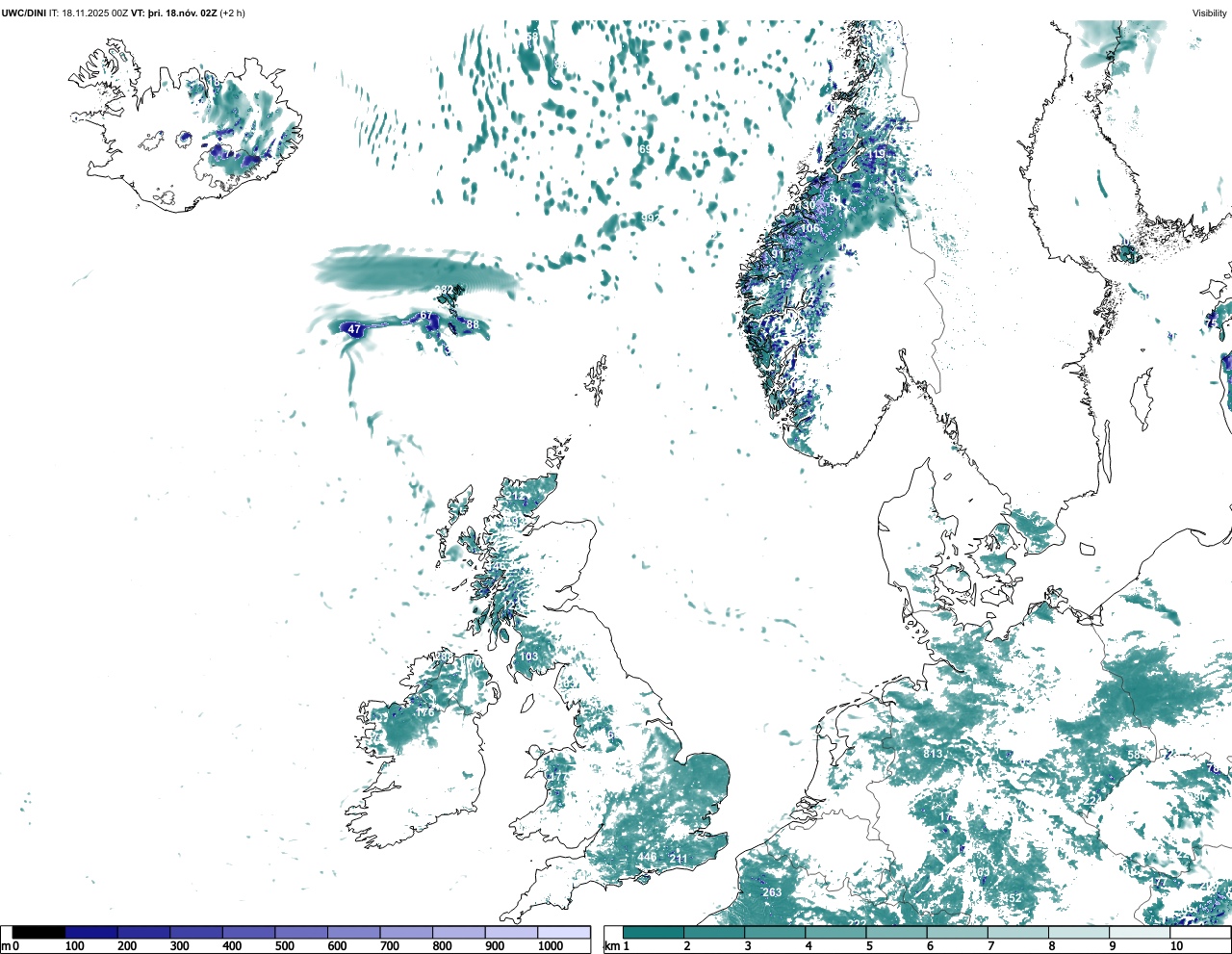Click the 800–900 m legend swatch
The image size is (1232, 954).
[458, 932]
